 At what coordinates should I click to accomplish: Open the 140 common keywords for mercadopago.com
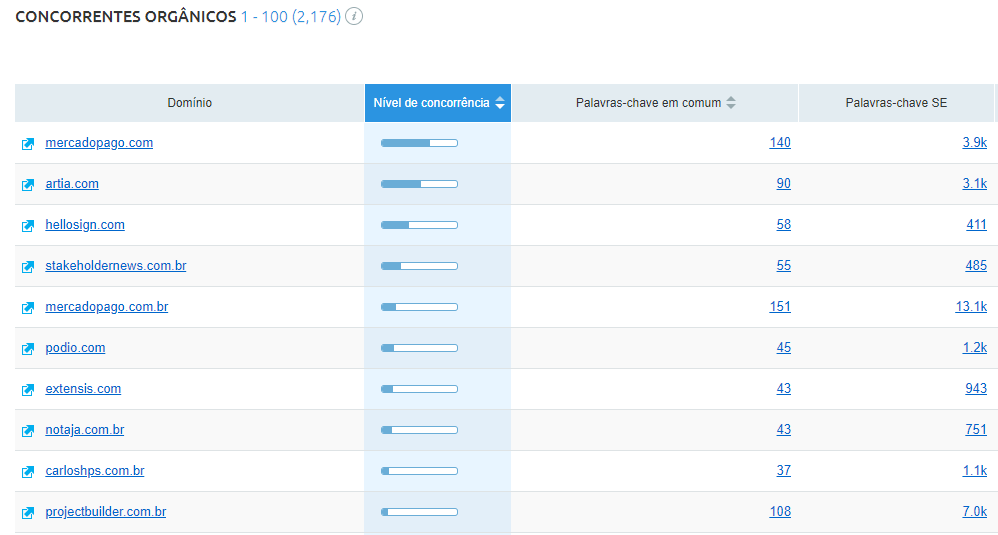(780, 142)
